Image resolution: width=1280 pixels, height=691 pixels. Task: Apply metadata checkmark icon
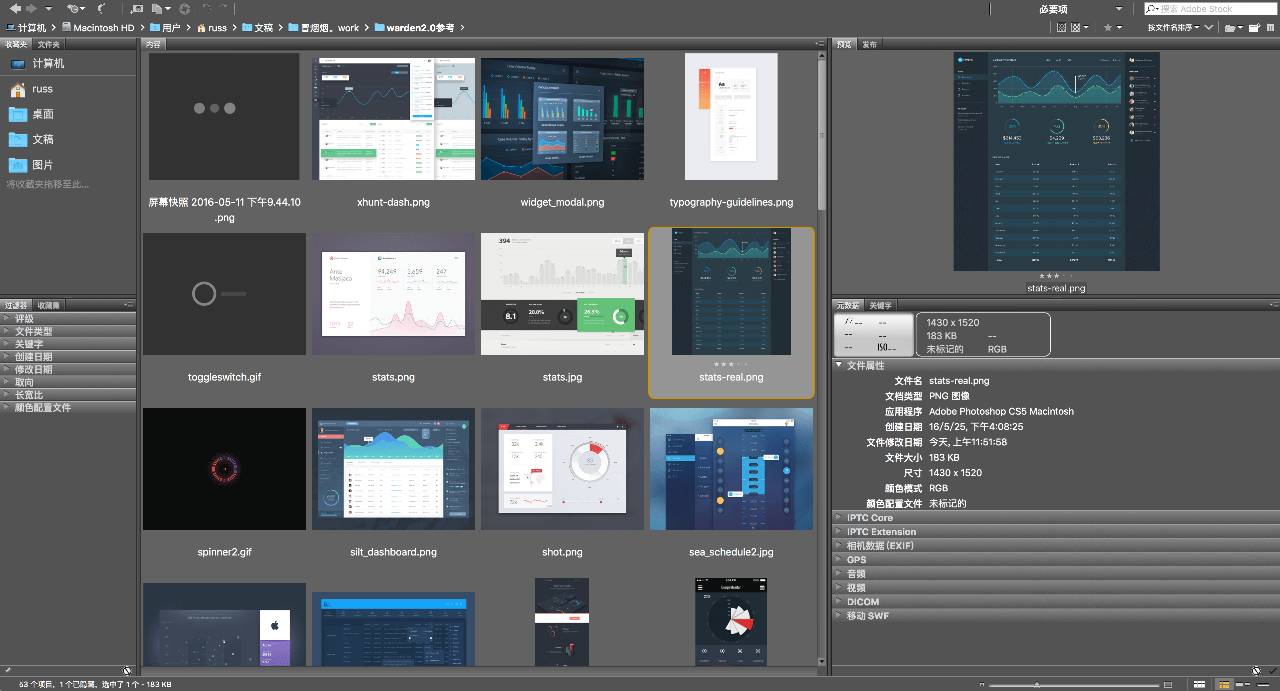point(1271,670)
